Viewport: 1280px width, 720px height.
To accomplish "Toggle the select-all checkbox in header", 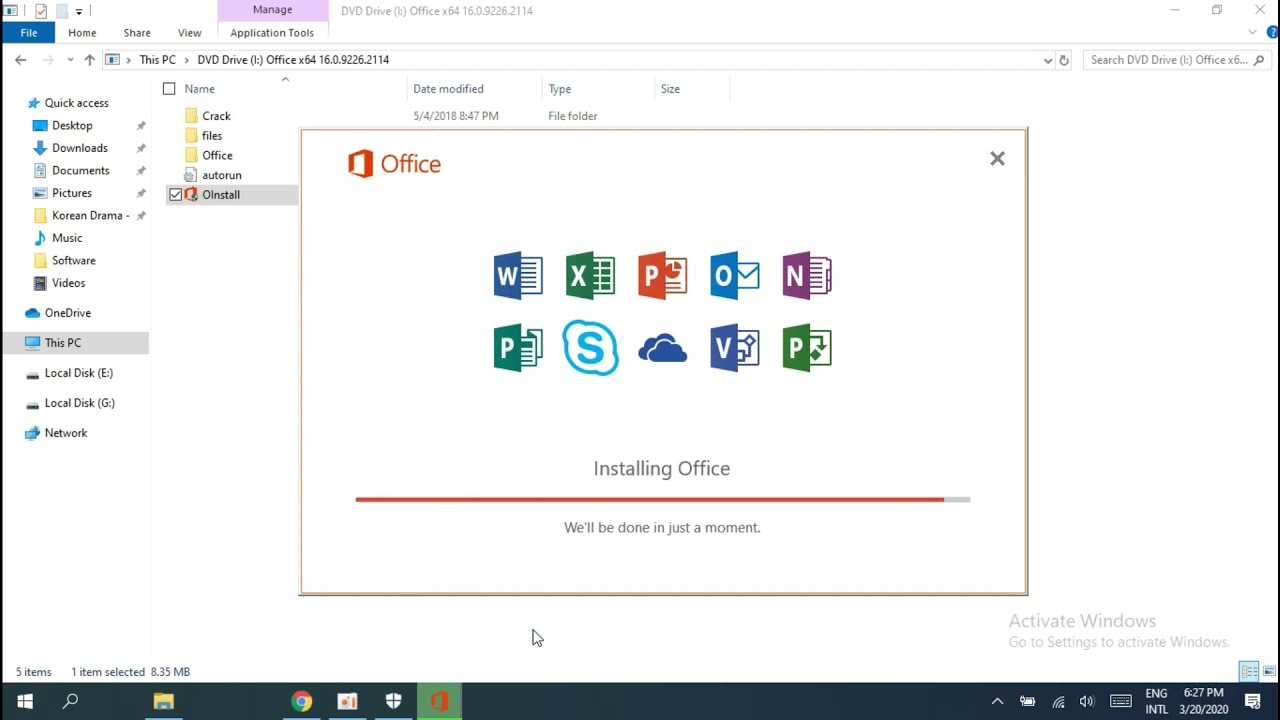I will pos(169,89).
